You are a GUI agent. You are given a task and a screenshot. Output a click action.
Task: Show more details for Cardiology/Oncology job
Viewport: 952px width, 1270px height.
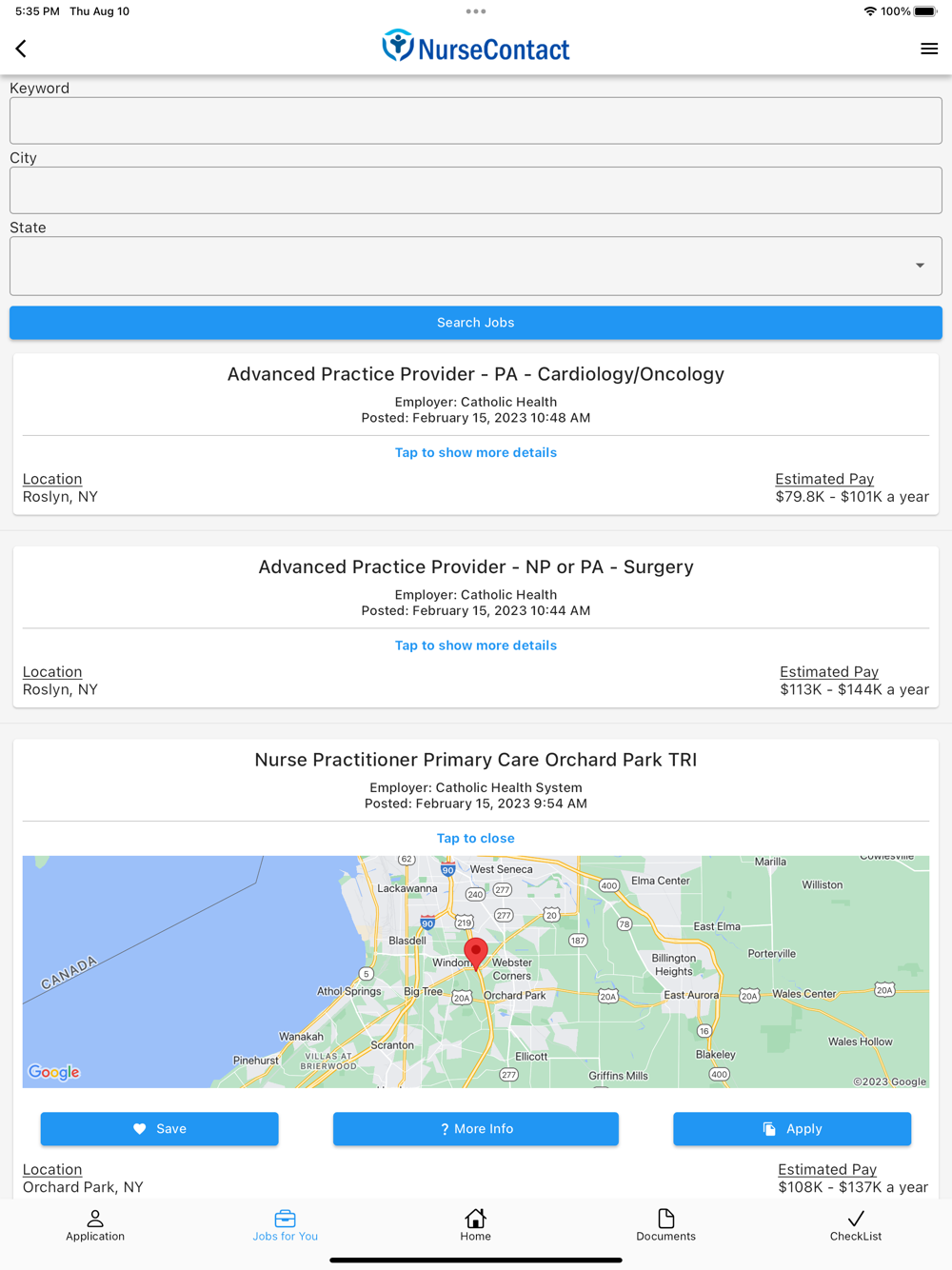[476, 452]
